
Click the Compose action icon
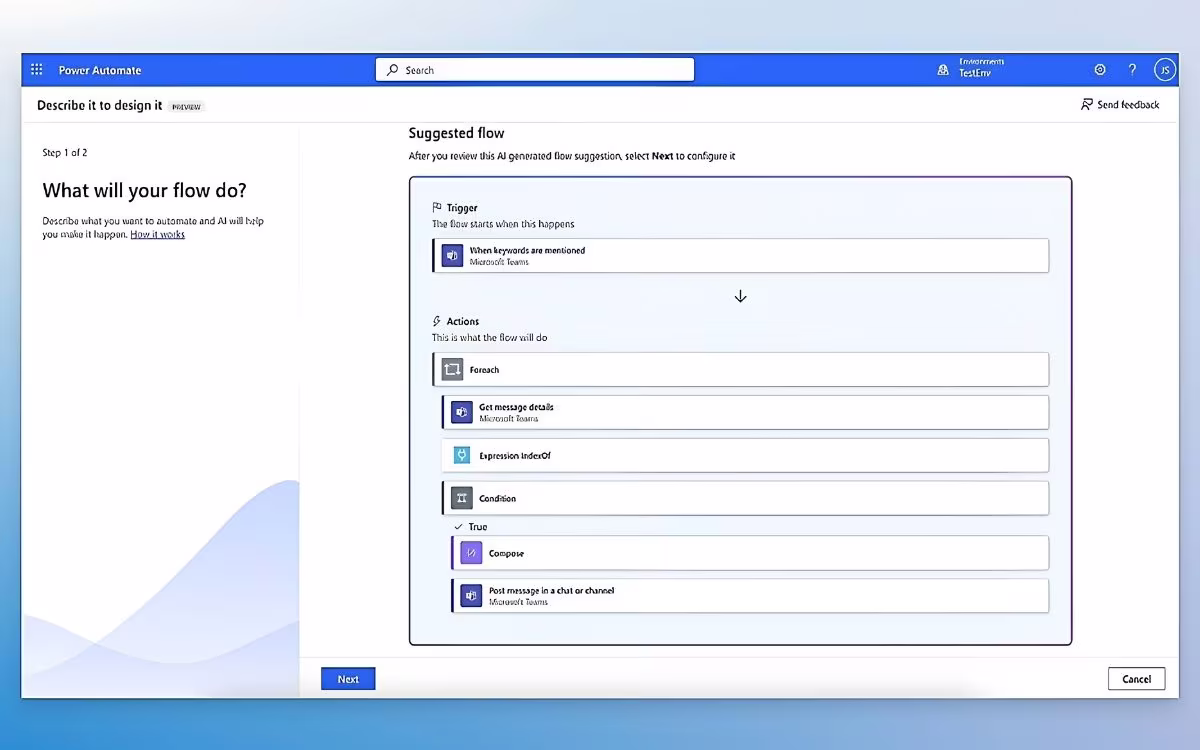(471, 553)
